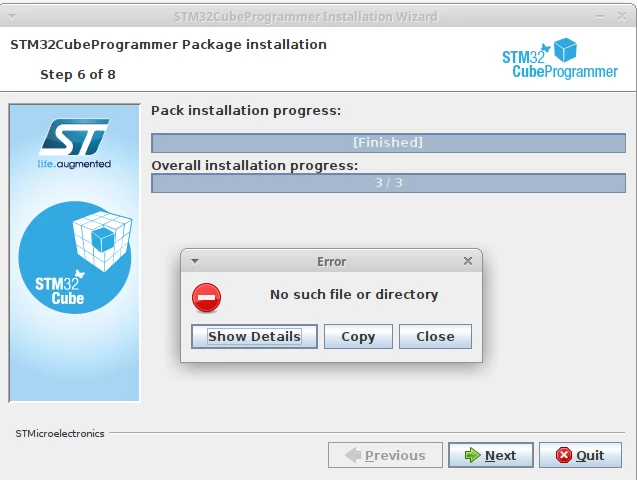
Task: Quit the installation wizard
Action: click(x=580, y=455)
